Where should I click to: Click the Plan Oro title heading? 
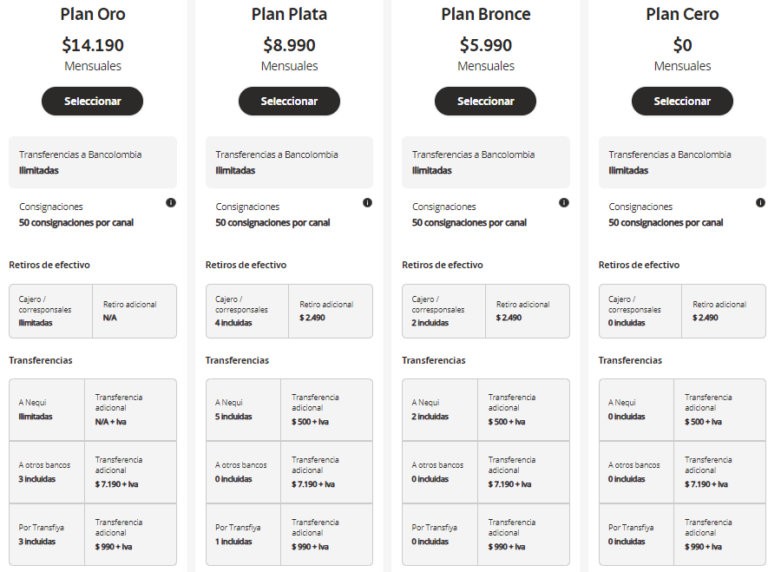pyautogui.click(x=92, y=14)
